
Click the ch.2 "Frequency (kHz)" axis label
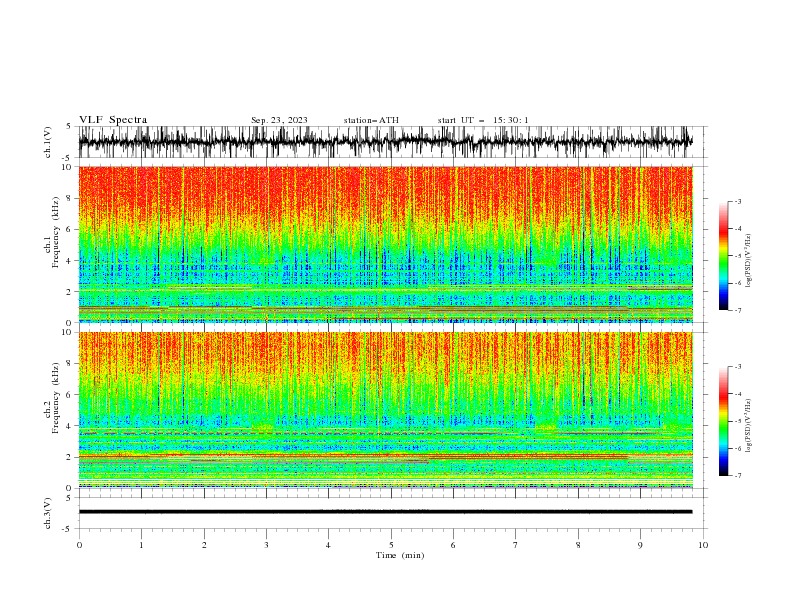[x=55, y=398]
